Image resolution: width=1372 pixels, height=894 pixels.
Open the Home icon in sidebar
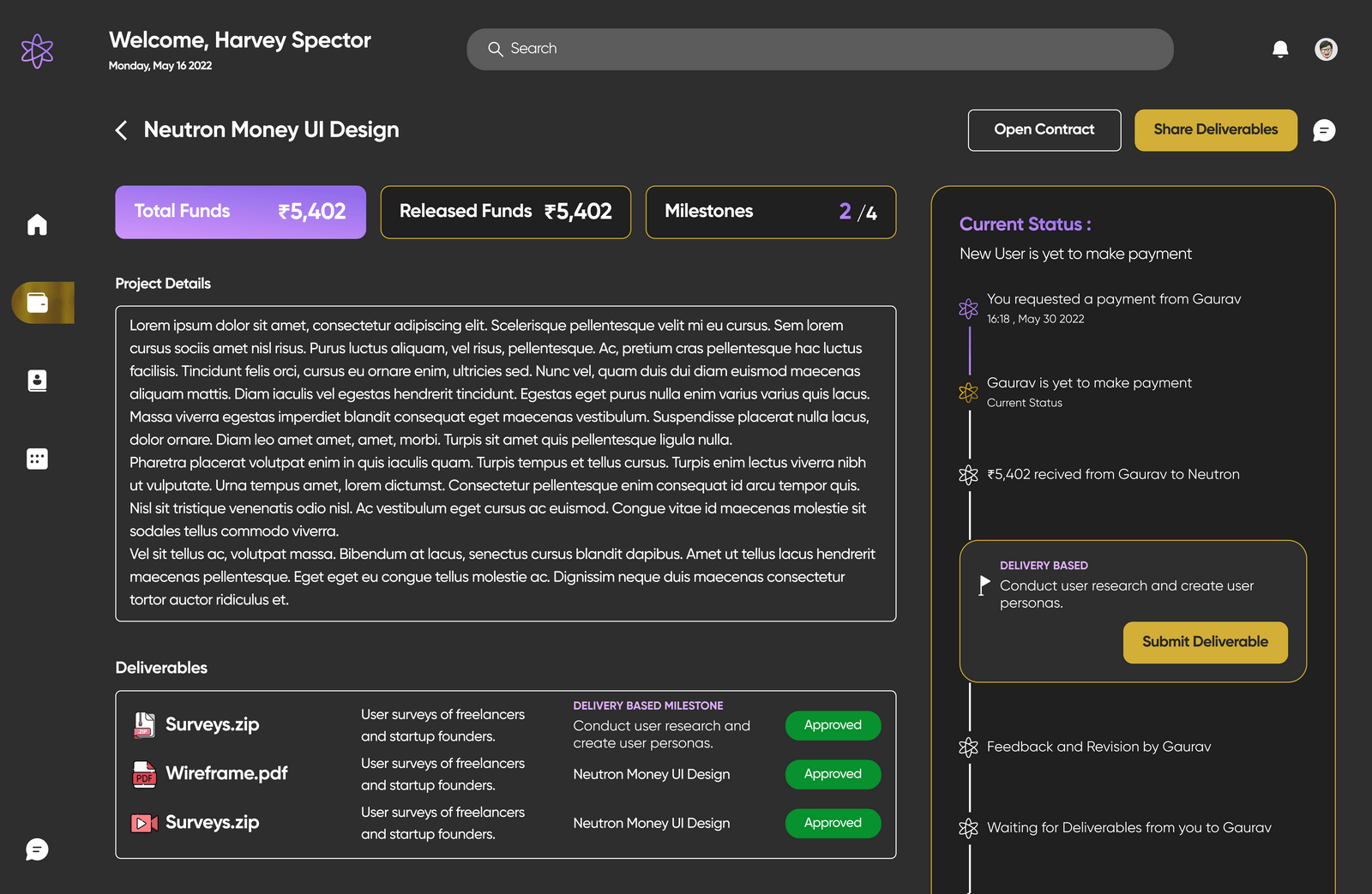pos(37,225)
